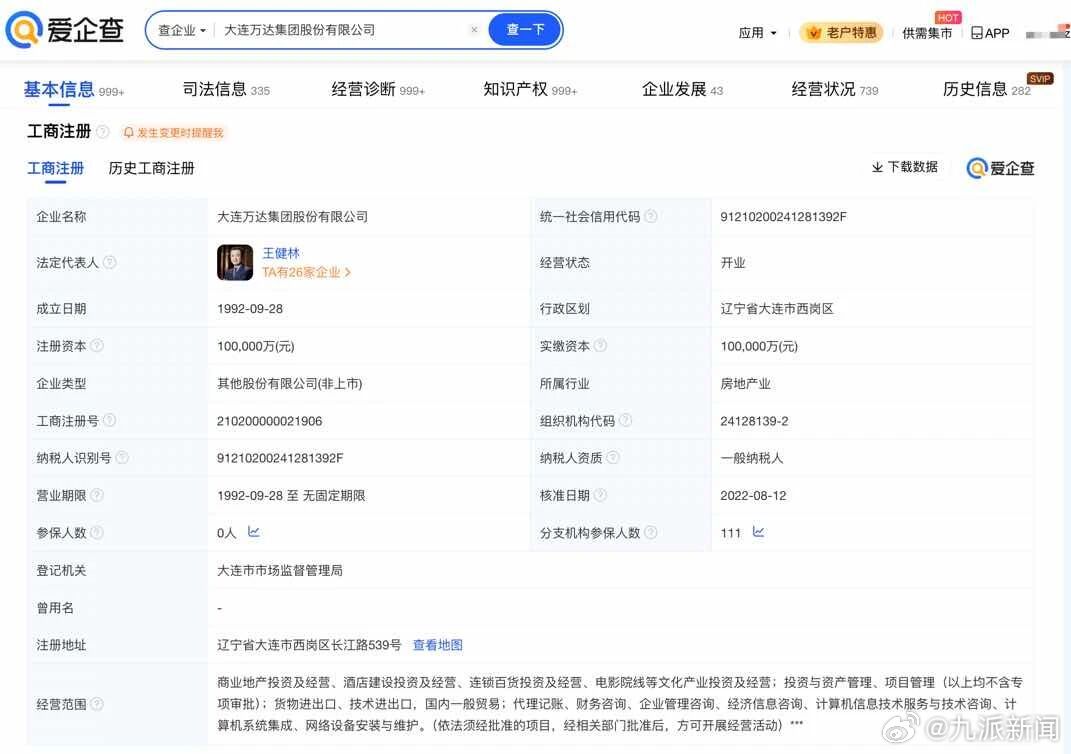
Task: Select the 工商注册 sub-tab
Action: [55, 168]
